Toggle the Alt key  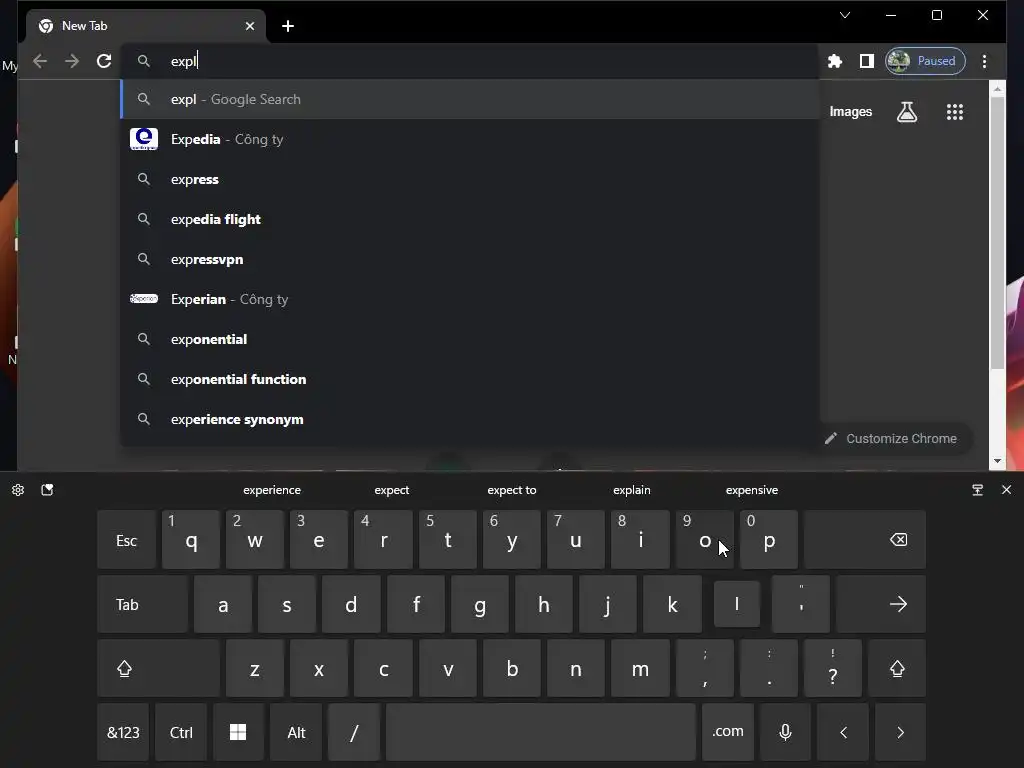click(x=296, y=732)
